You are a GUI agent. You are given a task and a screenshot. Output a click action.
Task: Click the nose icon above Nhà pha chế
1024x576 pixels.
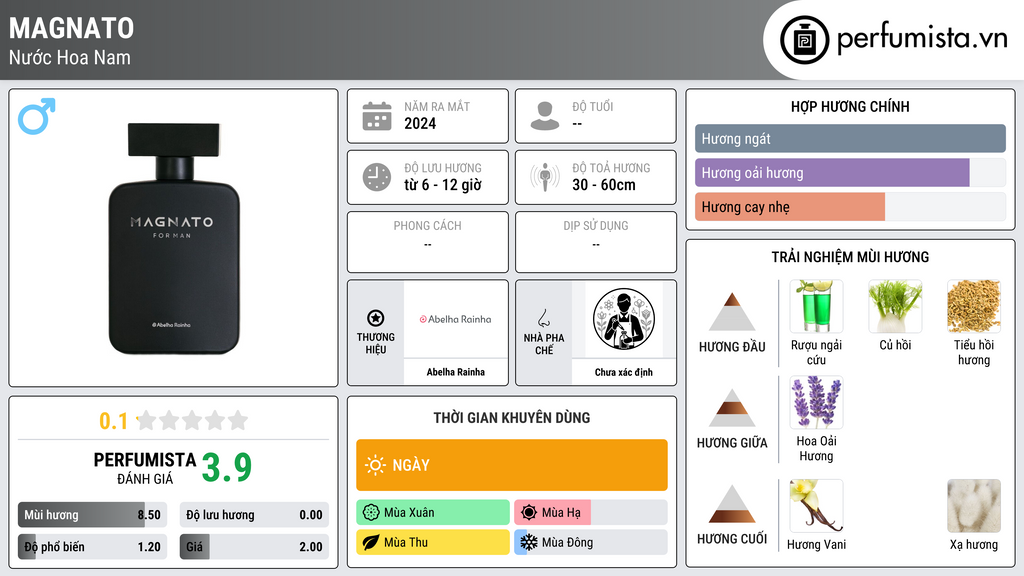click(x=543, y=318)
